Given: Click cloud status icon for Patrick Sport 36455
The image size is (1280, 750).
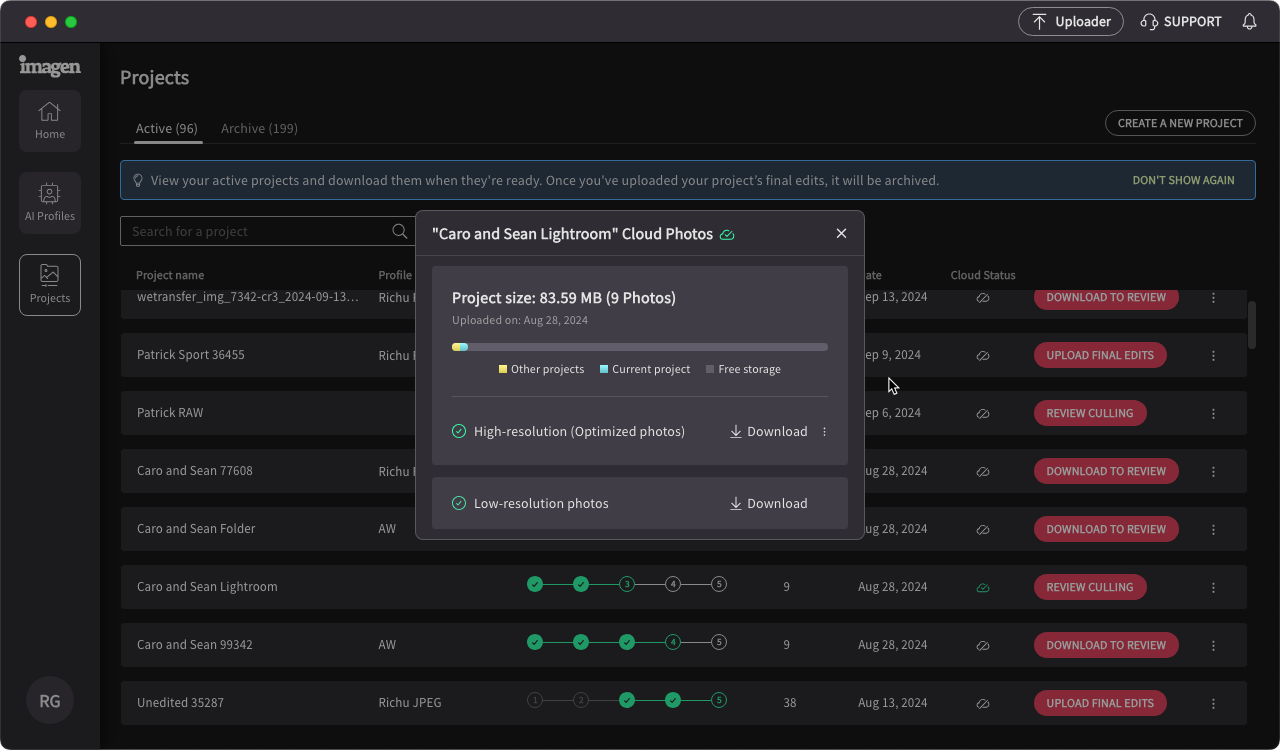Looking at the screenshot, I should click(x=983, y=355).
